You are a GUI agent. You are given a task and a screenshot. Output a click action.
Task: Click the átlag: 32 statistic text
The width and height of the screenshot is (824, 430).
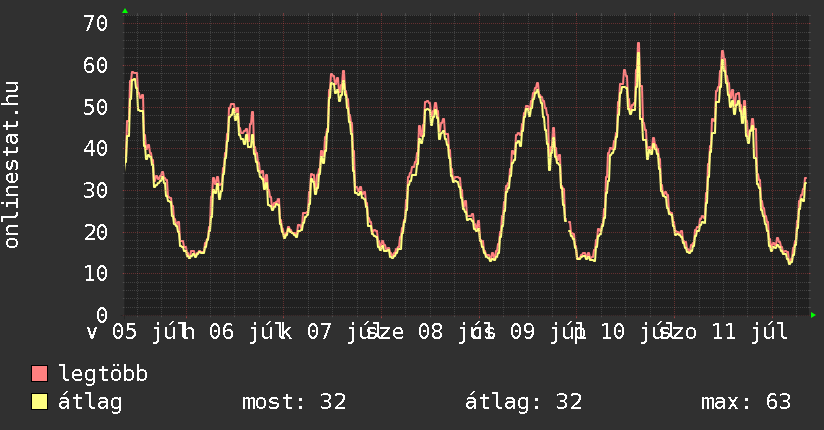(x=523, y=402)
